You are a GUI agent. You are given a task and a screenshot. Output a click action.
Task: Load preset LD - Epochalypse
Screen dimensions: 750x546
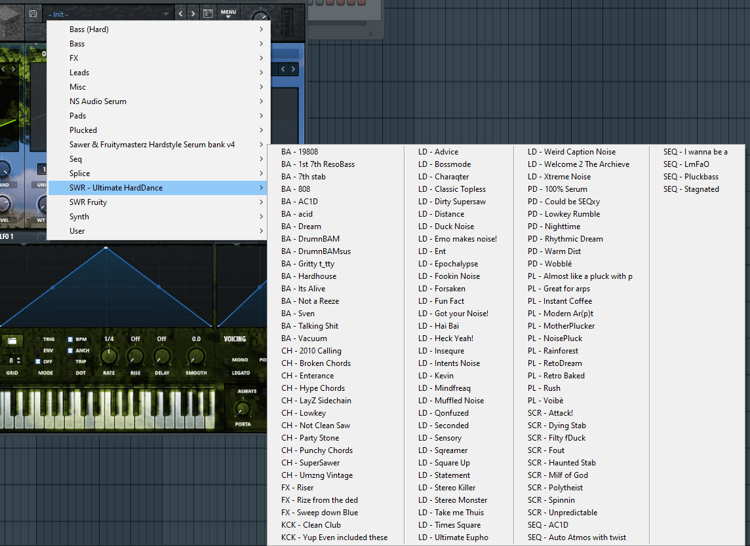pos(448,263)
